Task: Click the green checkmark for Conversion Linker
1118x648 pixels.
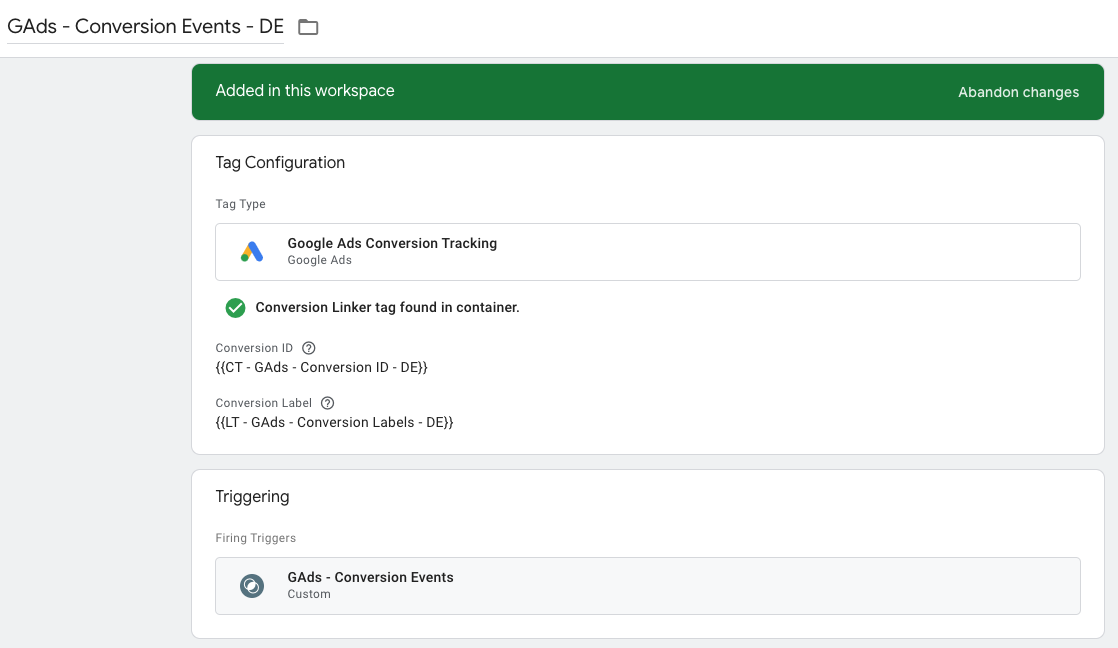Action: pyautogui.click(x=235, y=307)
